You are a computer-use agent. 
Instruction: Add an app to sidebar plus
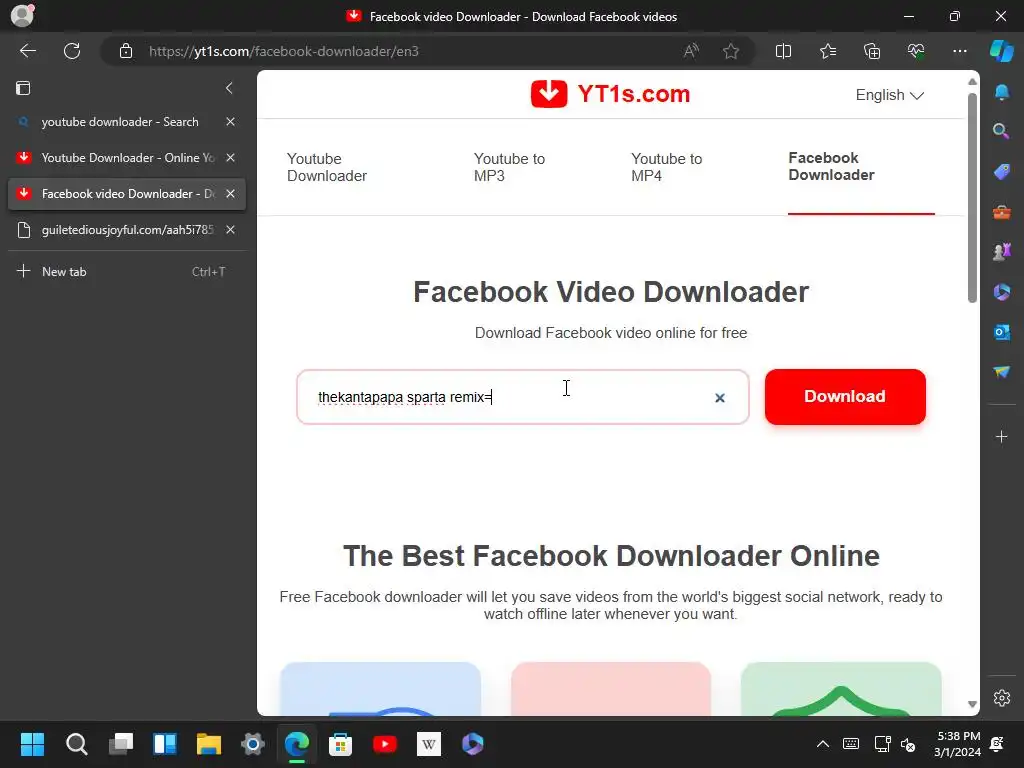[x=1002, y=436]
